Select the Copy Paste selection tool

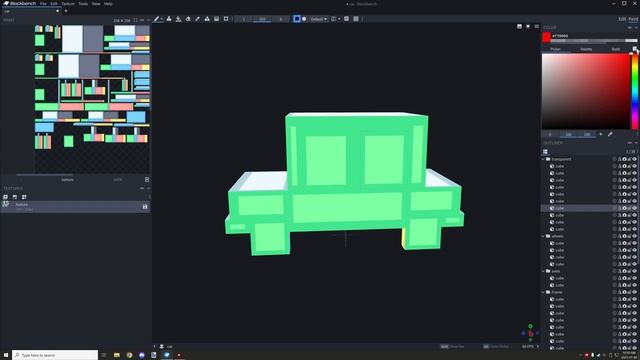coord(226,19)
